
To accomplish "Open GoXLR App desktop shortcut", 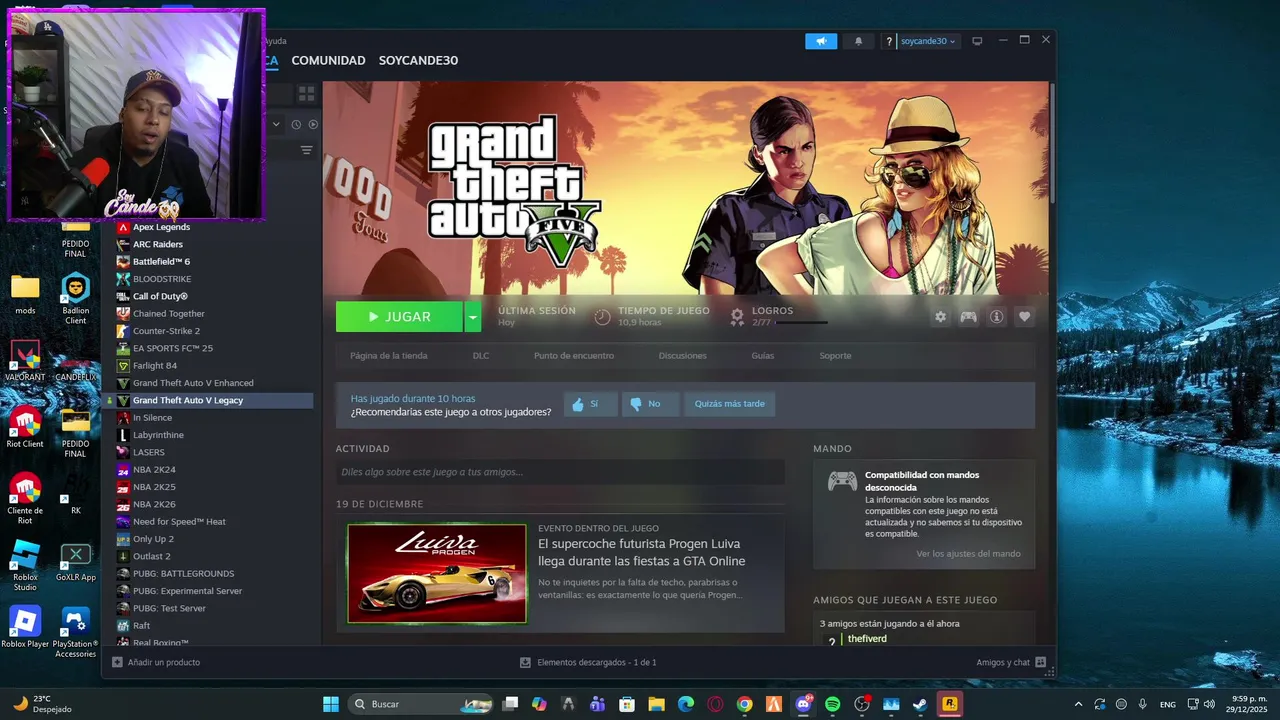I will tap(76, 562).
